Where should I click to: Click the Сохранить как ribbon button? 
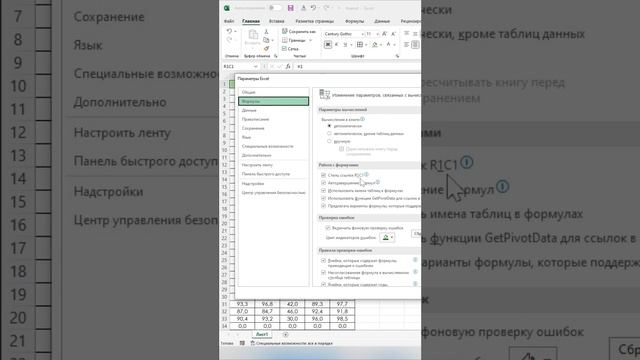pyautogui.click(x=299, y=31)
